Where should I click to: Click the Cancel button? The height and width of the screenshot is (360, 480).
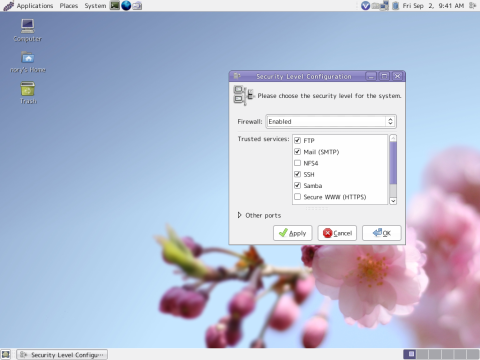[337, 233]
